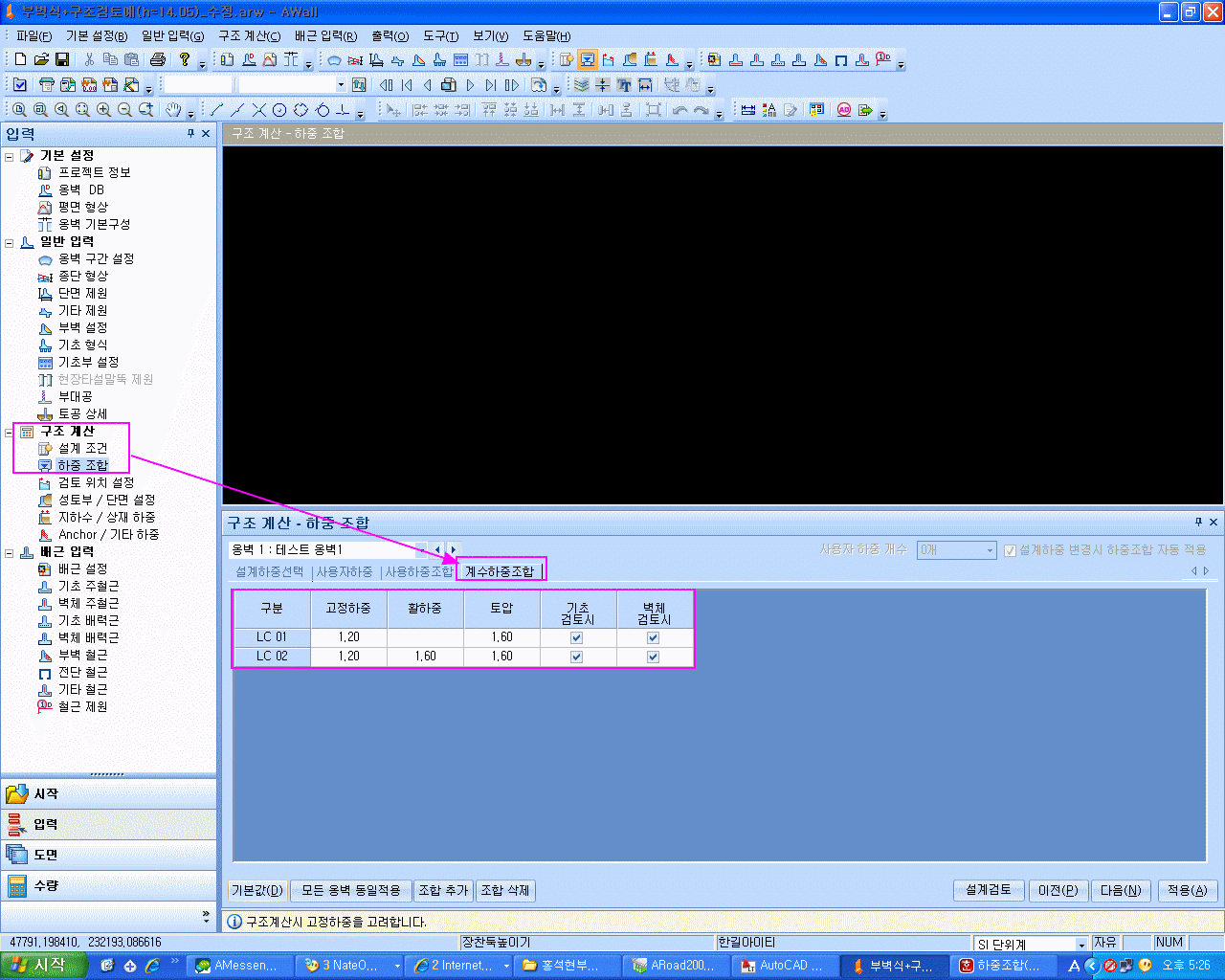Click the Undo arrow icon
The image size is (1225, 980).
click(x=679, y=109)
